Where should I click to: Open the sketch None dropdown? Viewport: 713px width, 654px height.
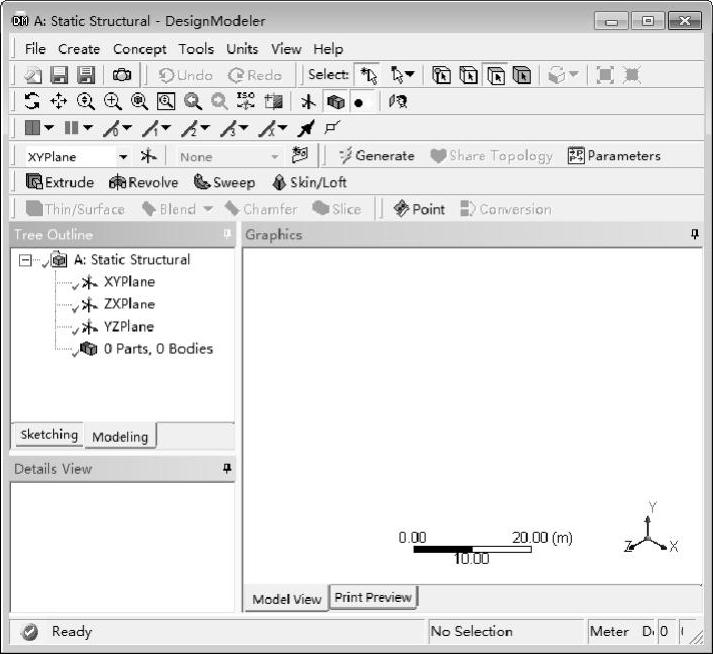[x=275, y=157]
